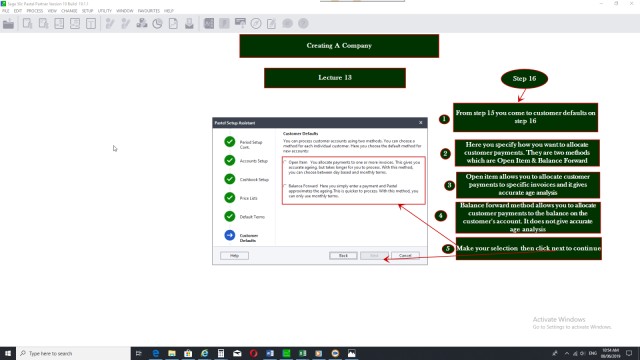
Task: Click the notepad with pencil toolbar icon
Action: coord(271,24)
